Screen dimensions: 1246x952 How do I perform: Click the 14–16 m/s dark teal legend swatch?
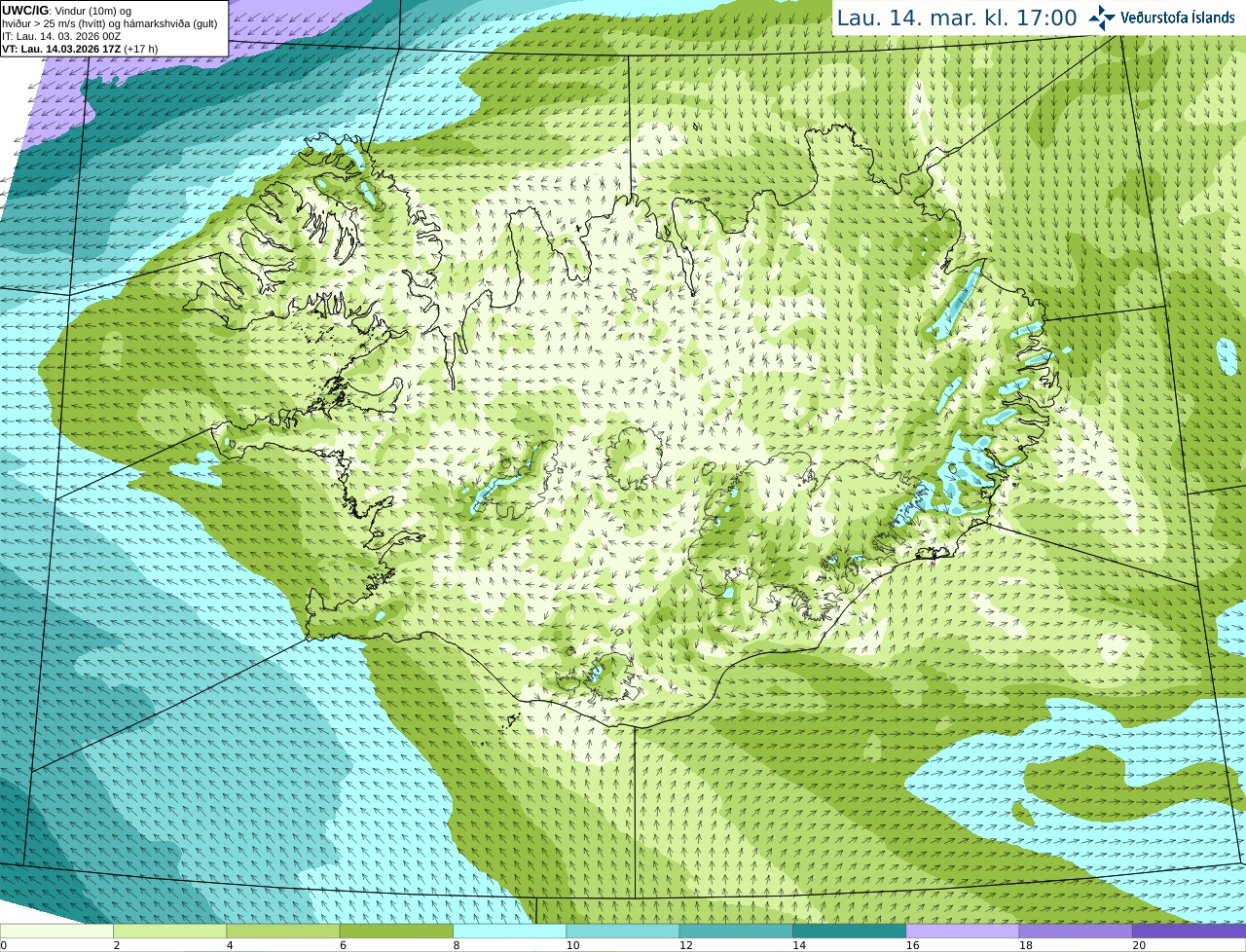pos(849,931)
